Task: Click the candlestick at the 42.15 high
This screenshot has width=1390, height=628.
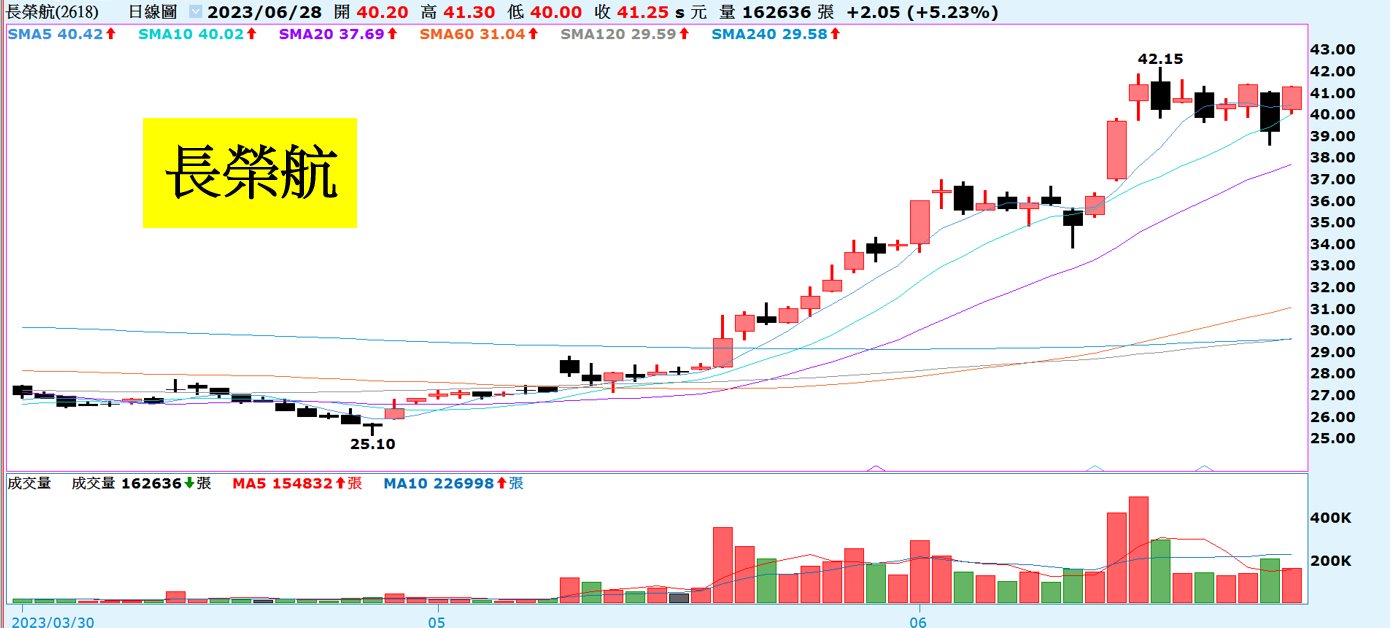Action: (1160, 94)
